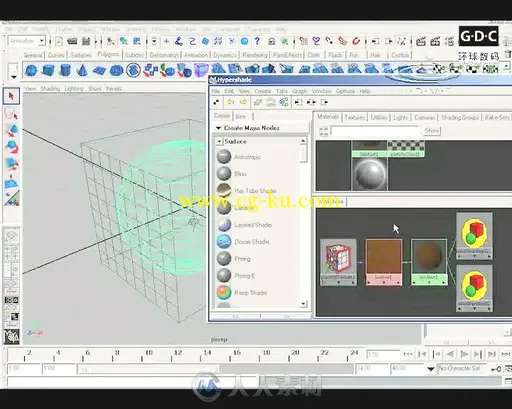Open the shelf menu arrow left of shelf
Viewport: 512px width, 409px height.
[14, 77]
